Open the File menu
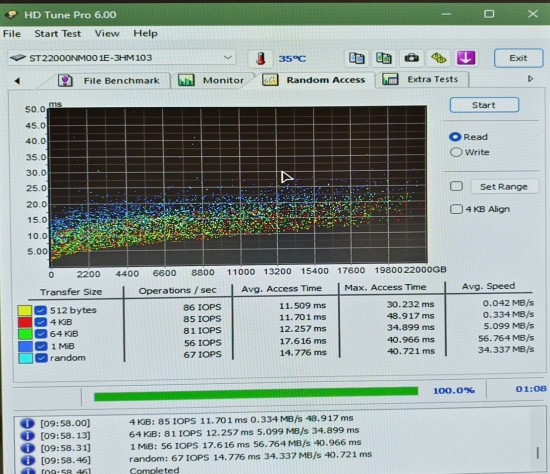Screen dimensions: 550x474 click(x=12, y=34)
